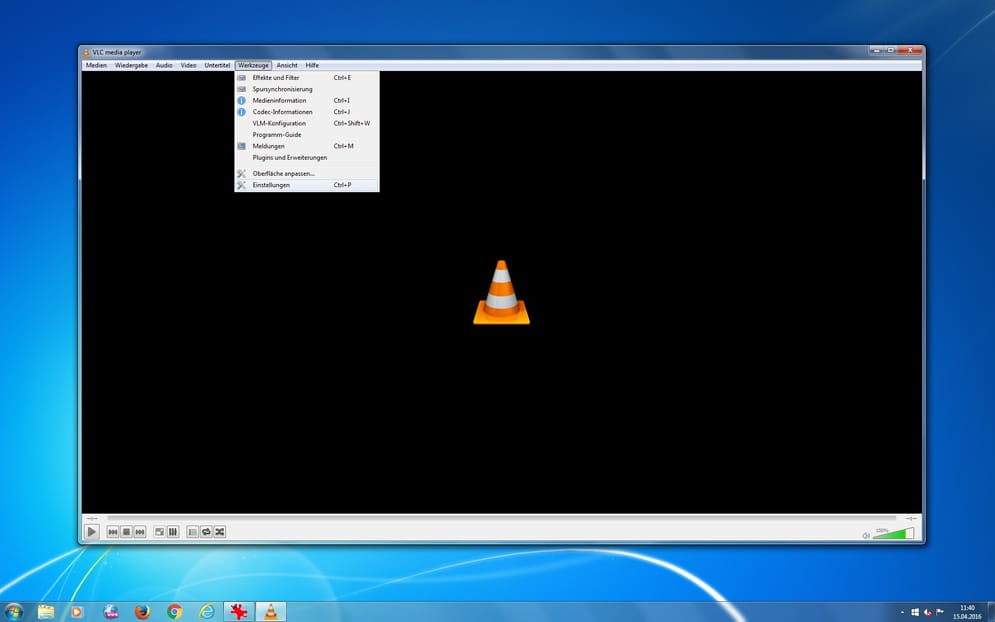Screen dimensions: 995x622
Task: Click the tools icon beside Oberfläche anpassen
Action: click(241, 173)
